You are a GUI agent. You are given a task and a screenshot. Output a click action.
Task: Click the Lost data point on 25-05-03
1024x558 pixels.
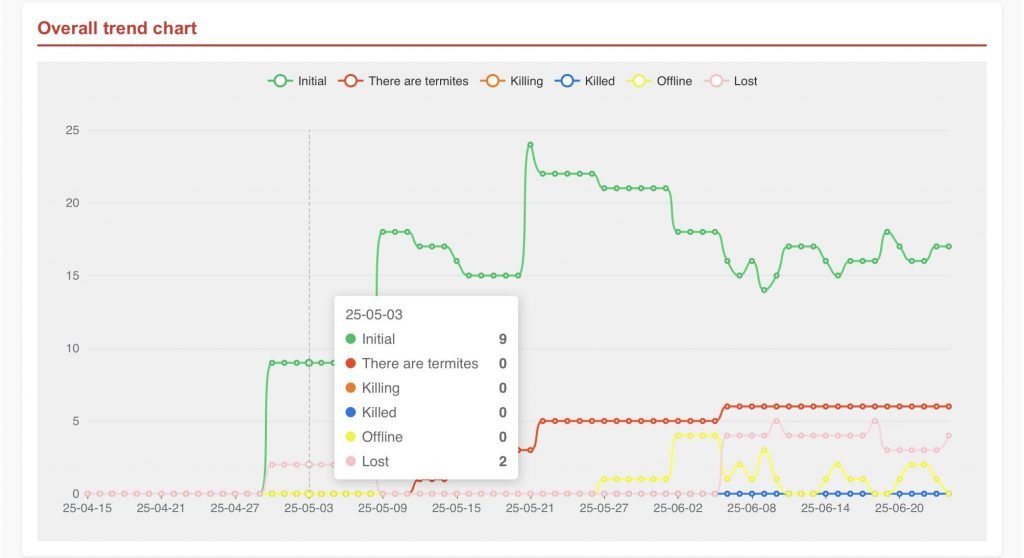click(309, 464)
